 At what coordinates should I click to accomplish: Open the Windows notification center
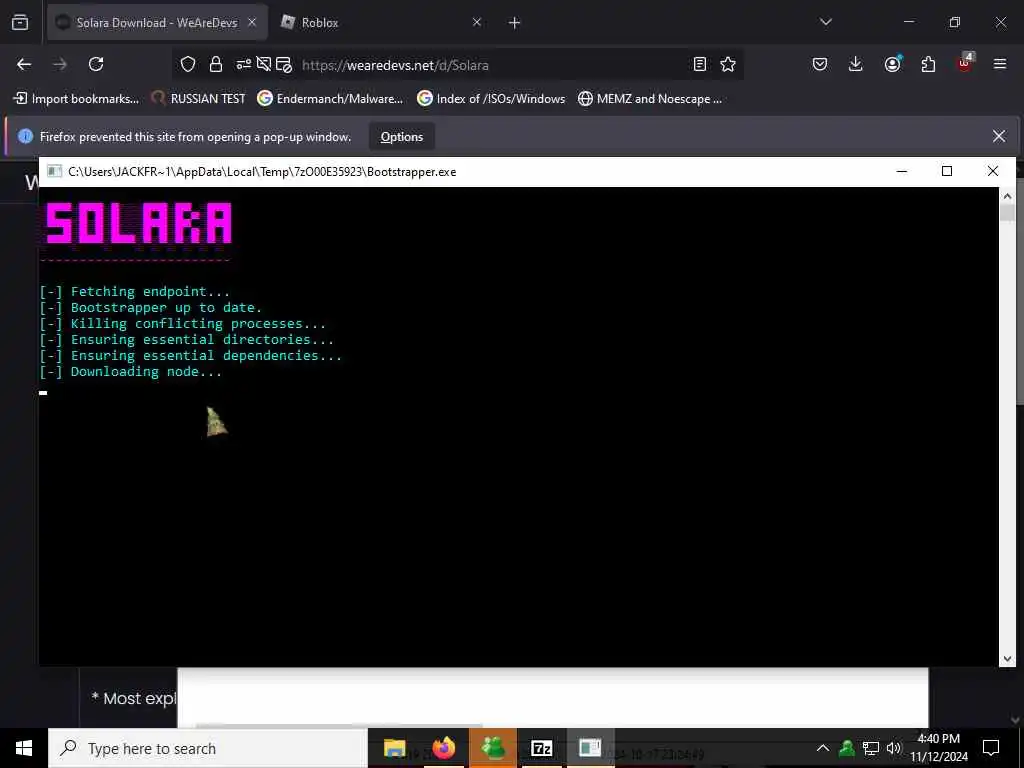click(x=991, y=748)
